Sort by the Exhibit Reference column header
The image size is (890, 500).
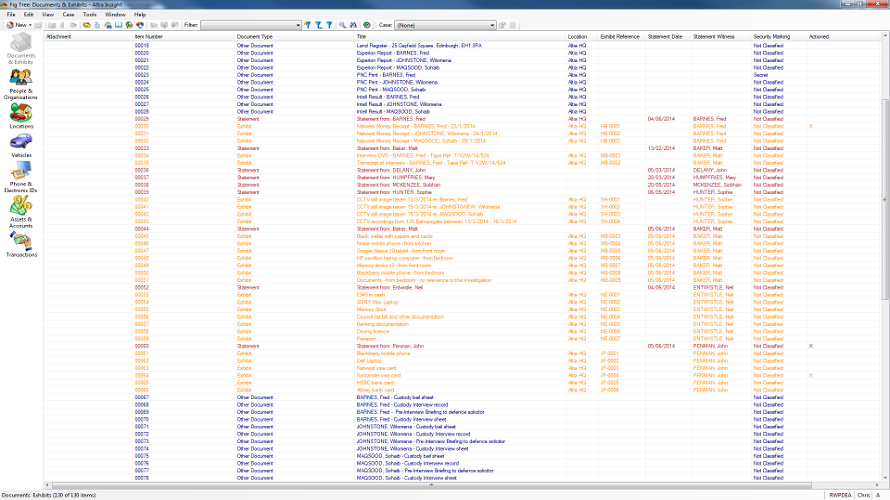[x=622, y=36]
